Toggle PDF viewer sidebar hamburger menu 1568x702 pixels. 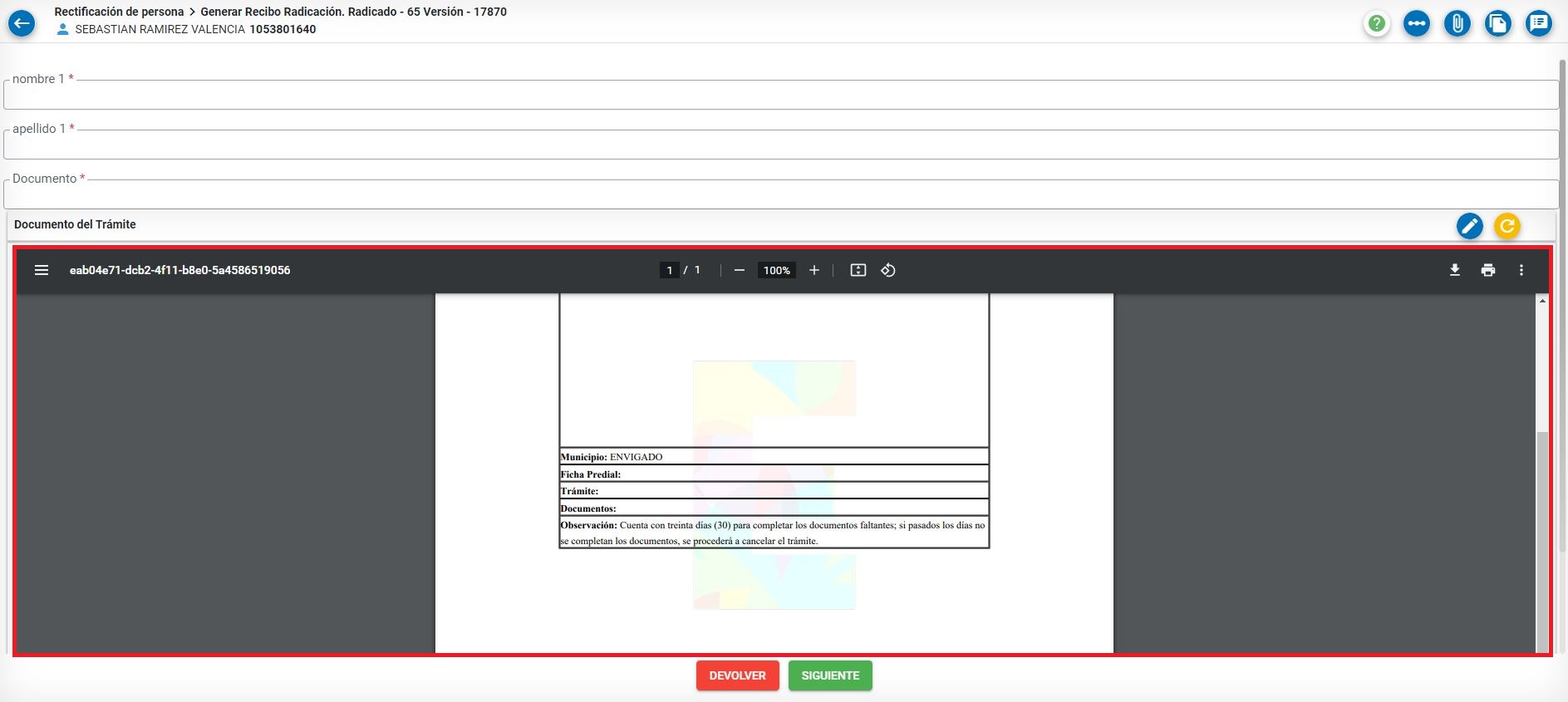point(42,270)
